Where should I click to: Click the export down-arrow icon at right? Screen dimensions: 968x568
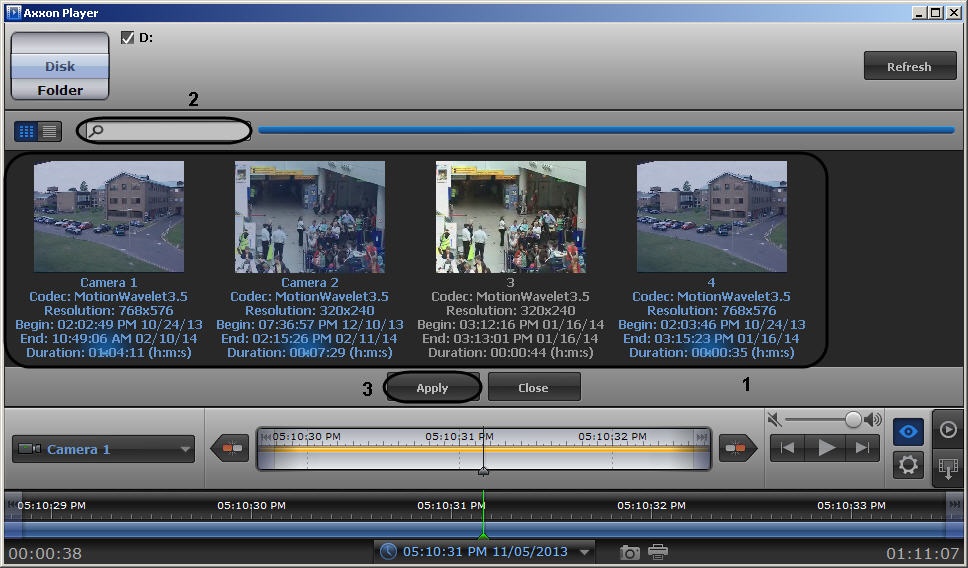point(947,467)
